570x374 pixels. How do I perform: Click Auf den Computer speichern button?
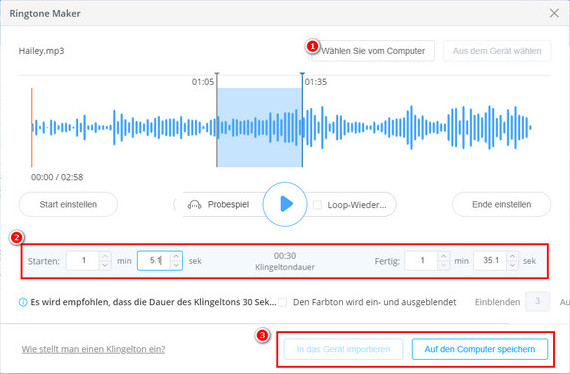pyautogui.click(x=480, y=349)
